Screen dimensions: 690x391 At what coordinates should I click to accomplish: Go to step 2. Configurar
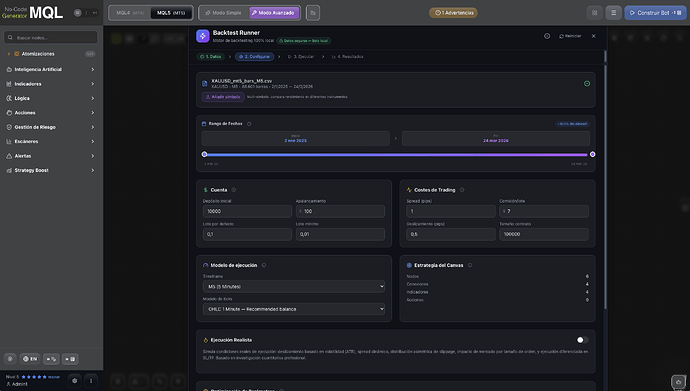pos(254,57)
